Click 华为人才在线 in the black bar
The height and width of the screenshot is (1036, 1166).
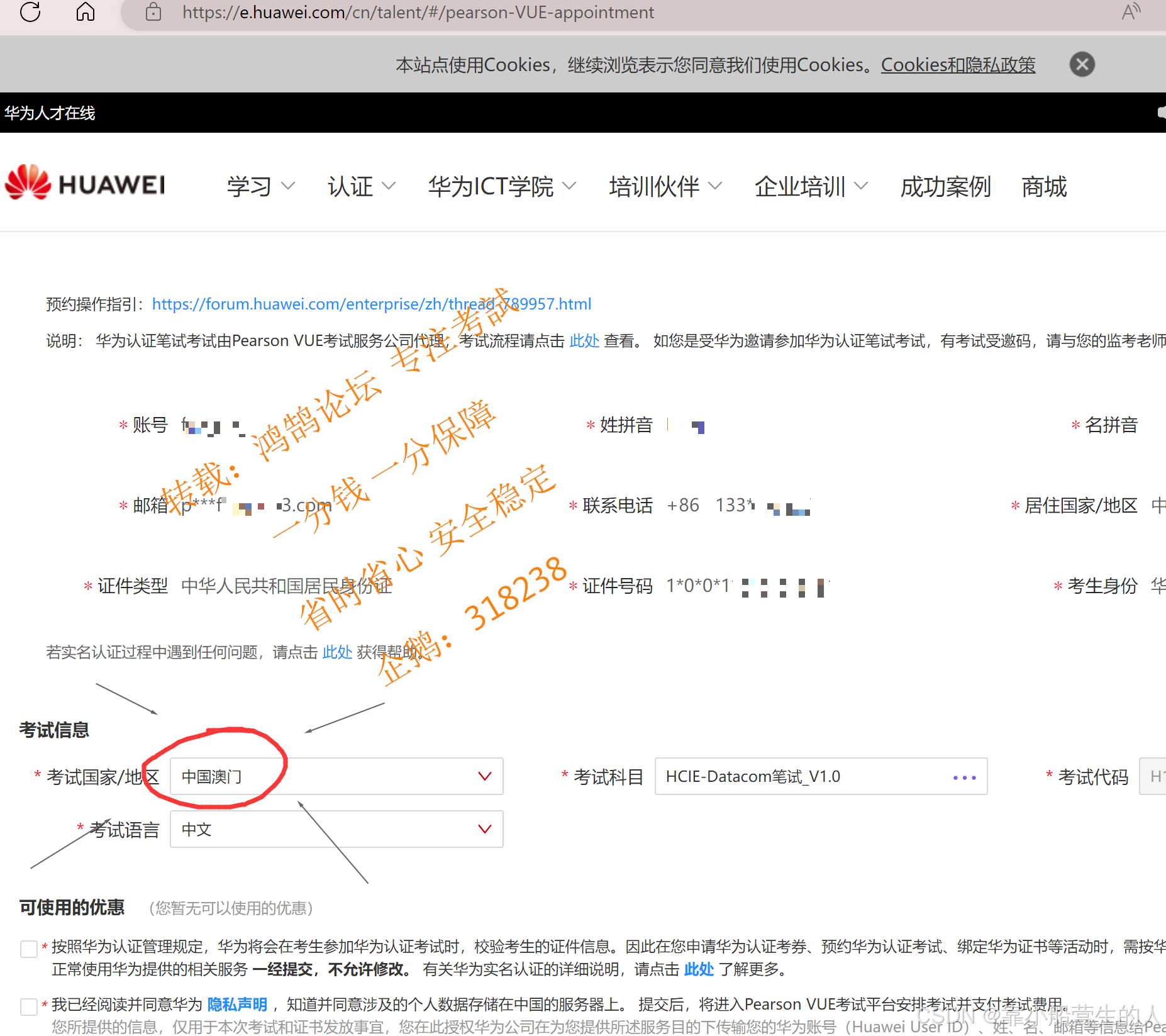[x=50, y=113]
